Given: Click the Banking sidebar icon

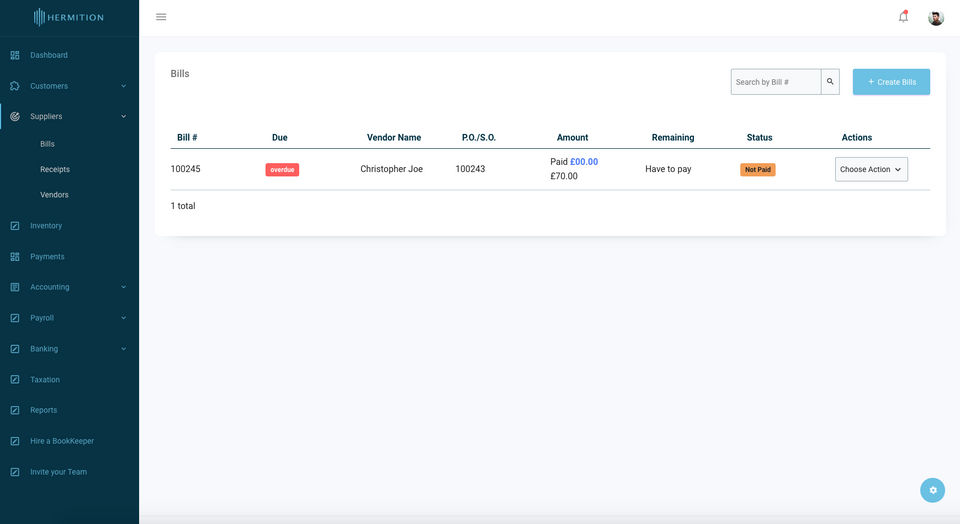Looking at the screenshot, I should 15,349.
